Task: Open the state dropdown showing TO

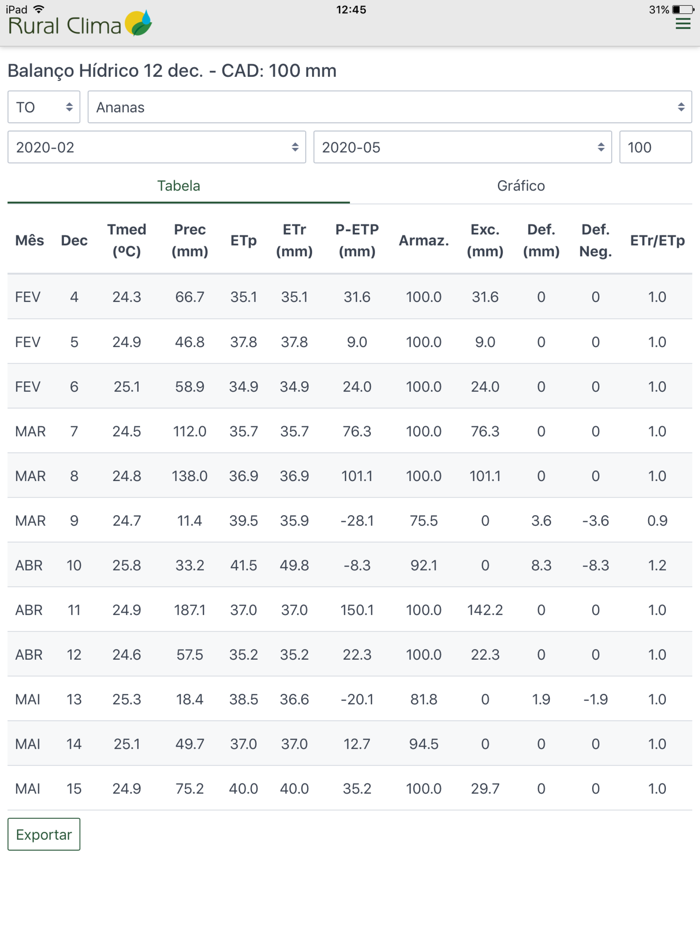Action: (x=44, y=107)
